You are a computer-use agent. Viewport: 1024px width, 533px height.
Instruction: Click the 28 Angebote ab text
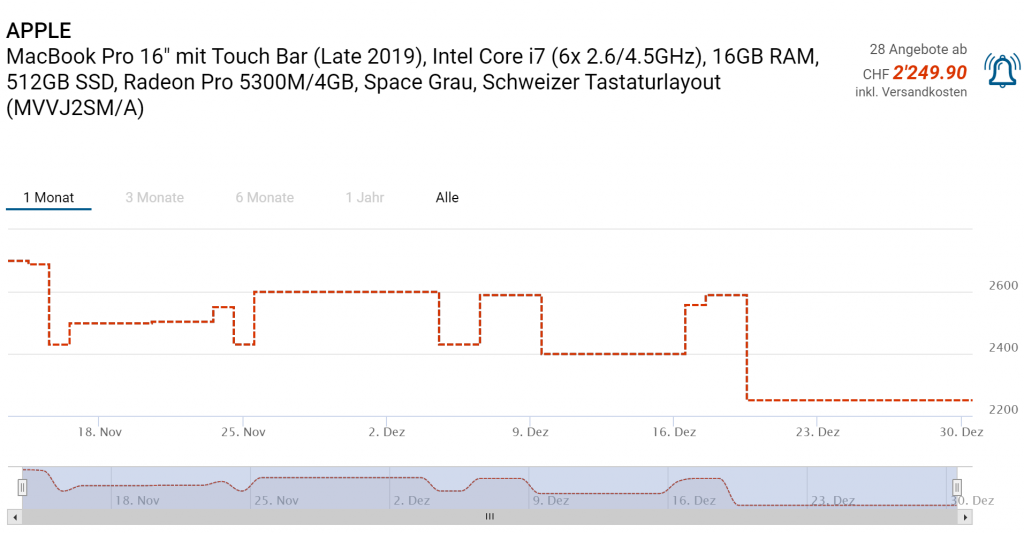918,49
